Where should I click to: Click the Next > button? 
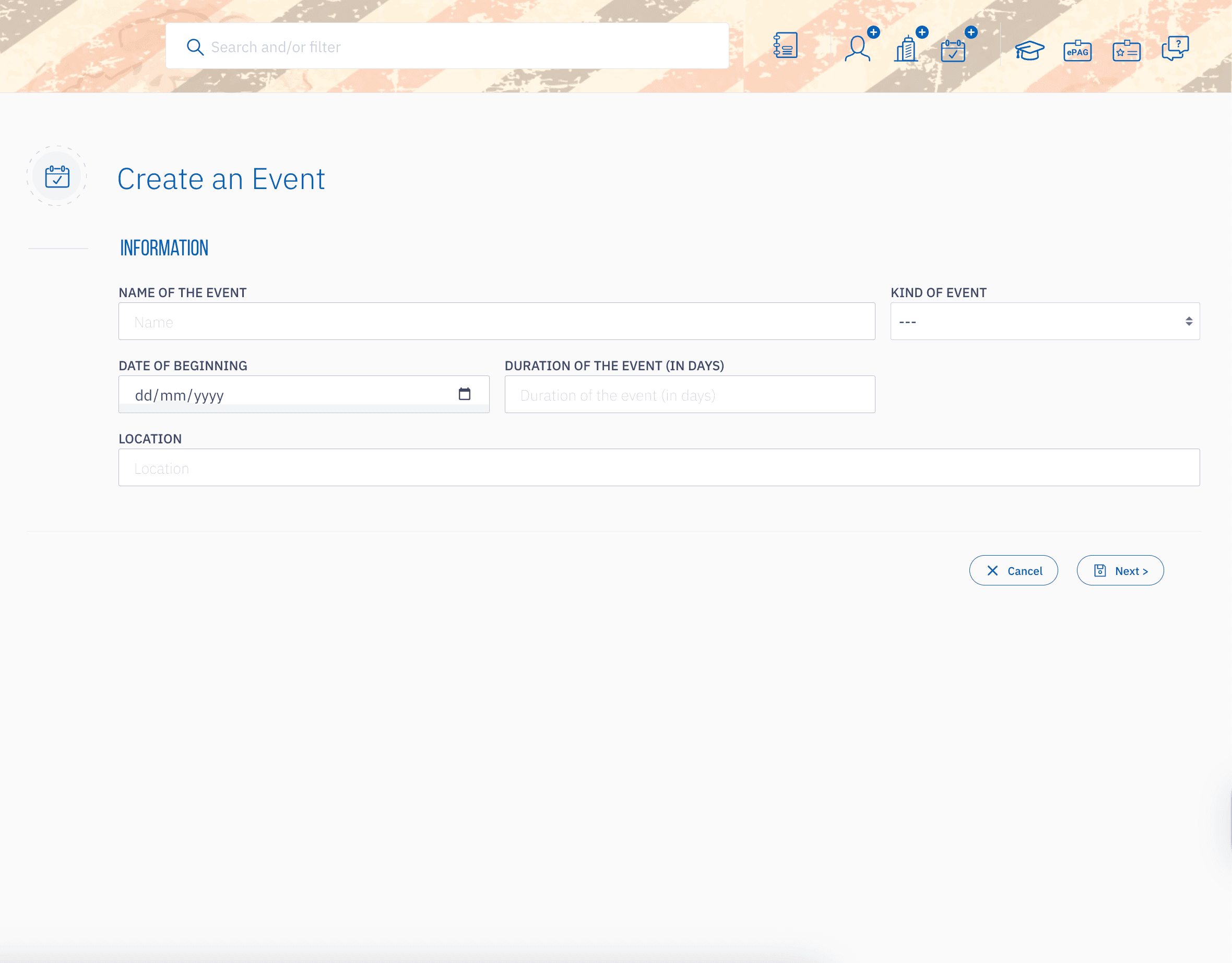(x=1120, y=571)
